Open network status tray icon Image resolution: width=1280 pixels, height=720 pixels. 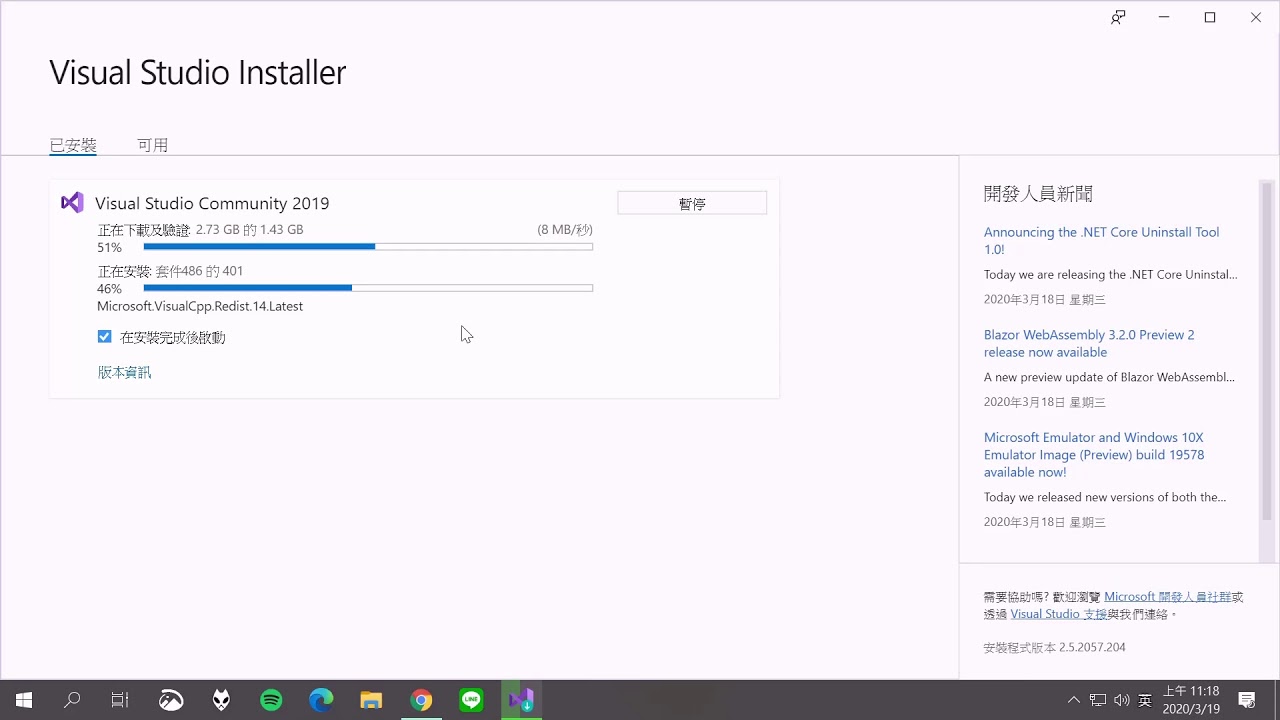1098,700
